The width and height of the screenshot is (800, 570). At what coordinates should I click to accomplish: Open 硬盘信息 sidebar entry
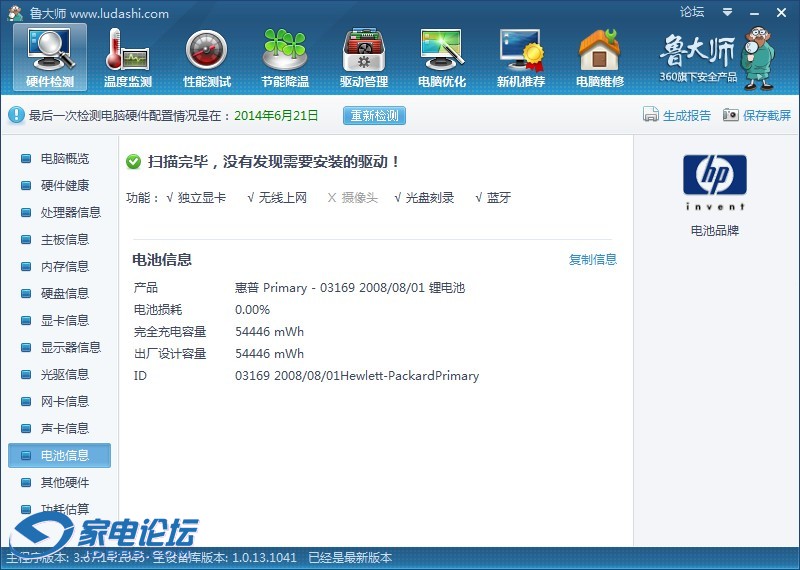64,294
